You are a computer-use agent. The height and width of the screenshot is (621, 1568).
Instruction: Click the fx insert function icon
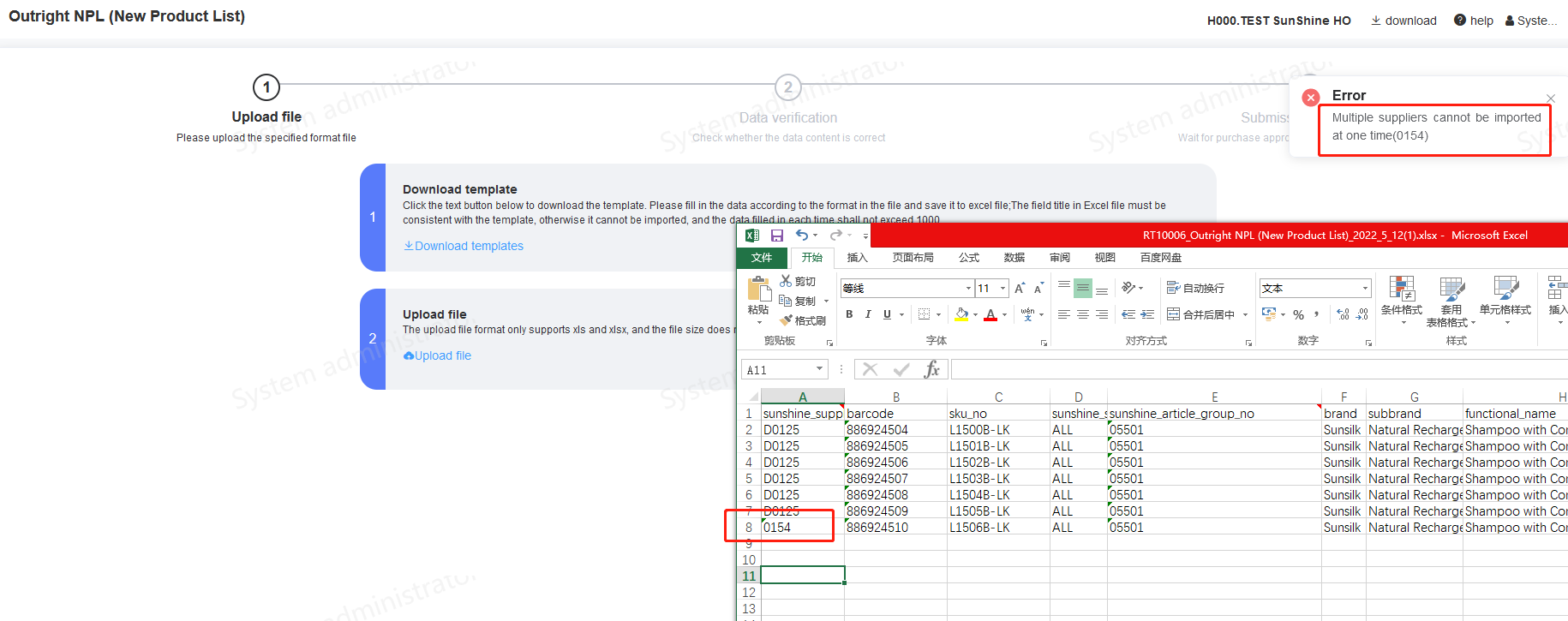(931, 369)
